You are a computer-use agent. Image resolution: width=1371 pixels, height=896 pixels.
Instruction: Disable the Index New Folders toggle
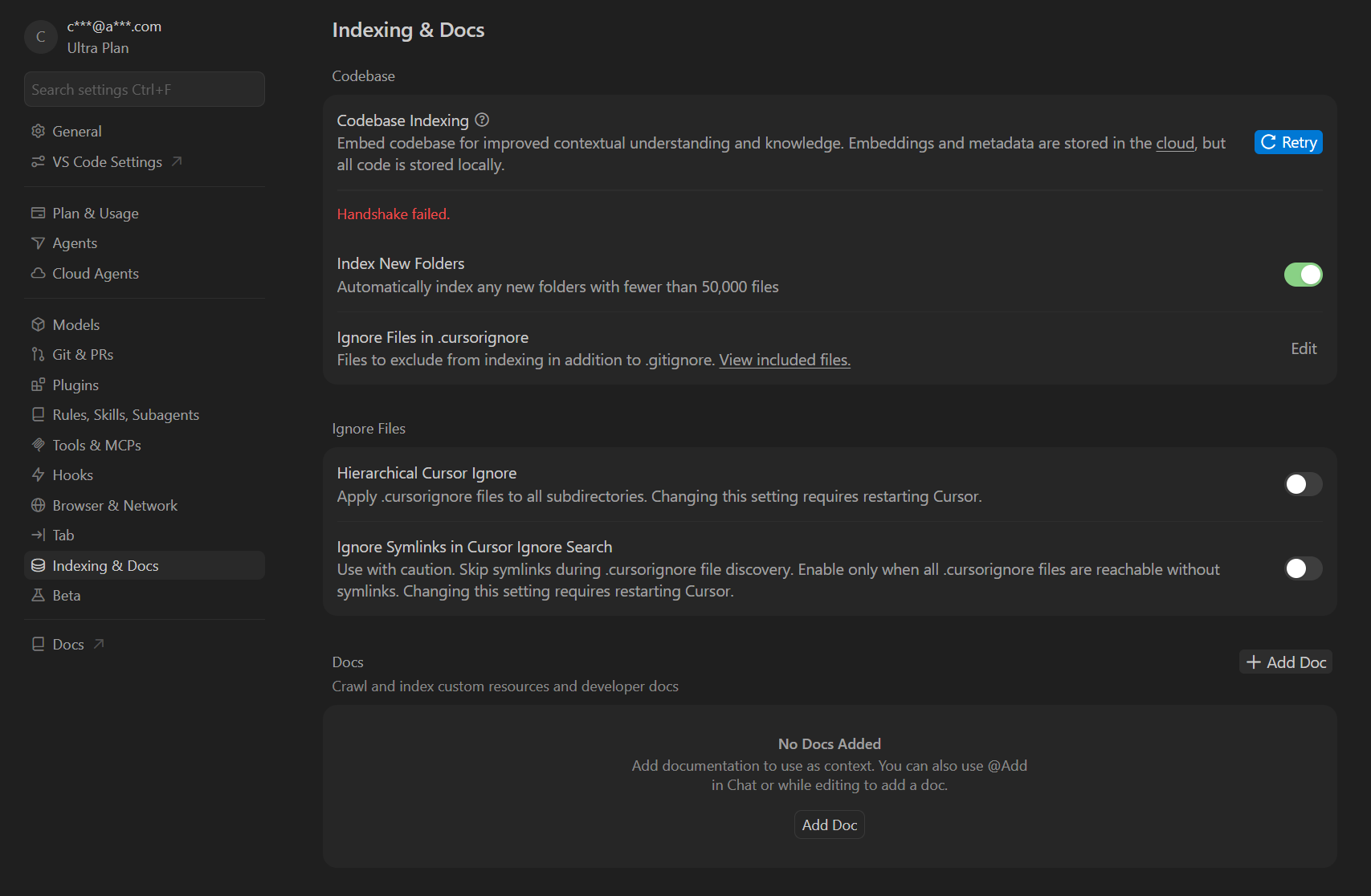click(1303, 275)
